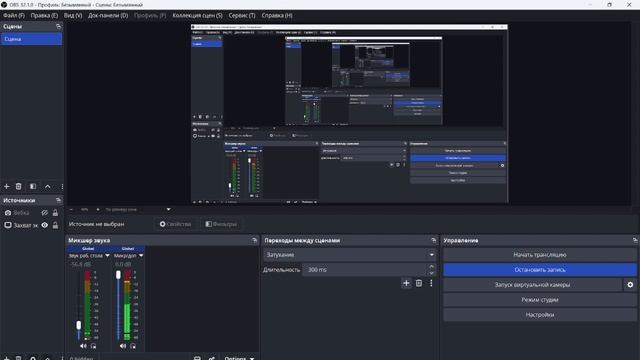The height and width of the screenshot is (360, 640).
Task: Zoom in the preview with plus
Action: point(98,209)
